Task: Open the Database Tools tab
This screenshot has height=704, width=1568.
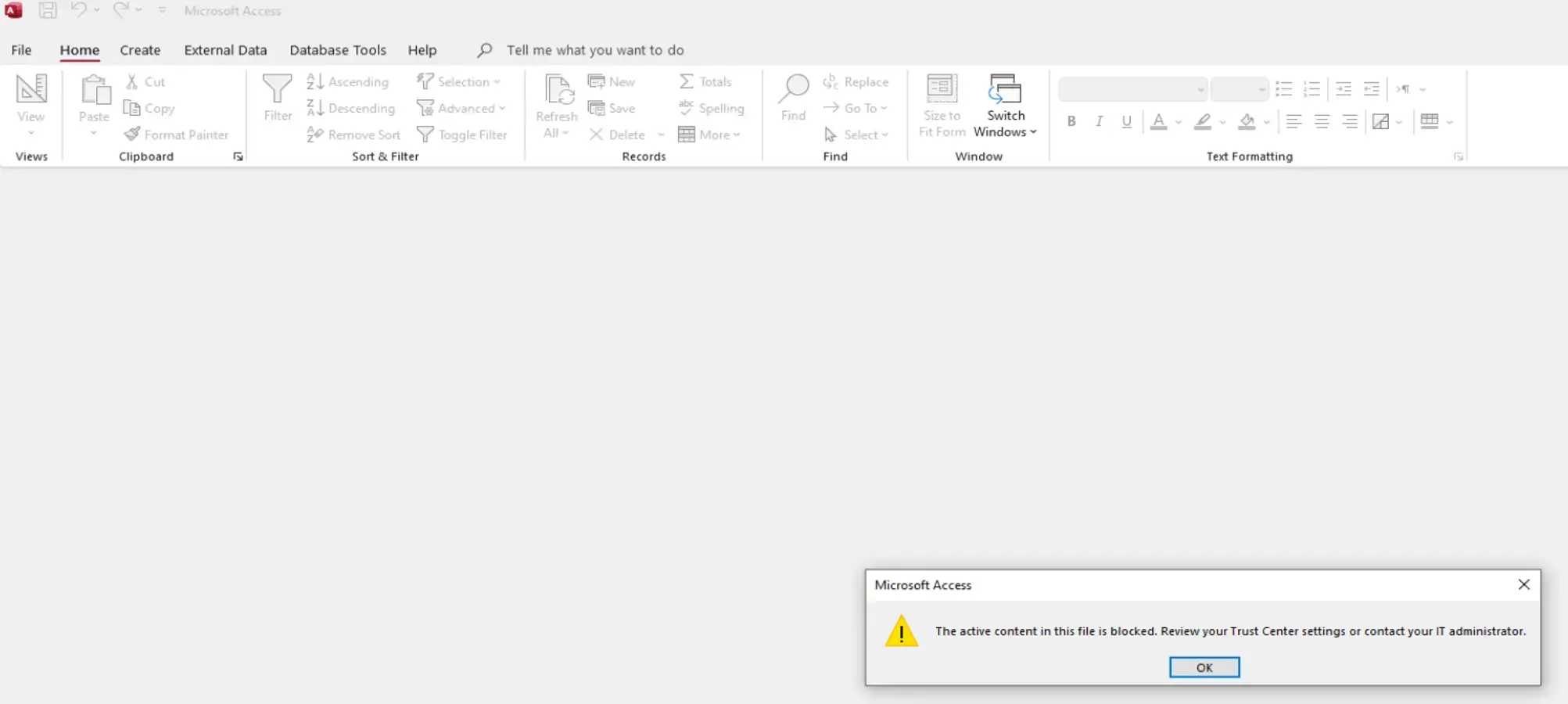Action: coord(338,50)
